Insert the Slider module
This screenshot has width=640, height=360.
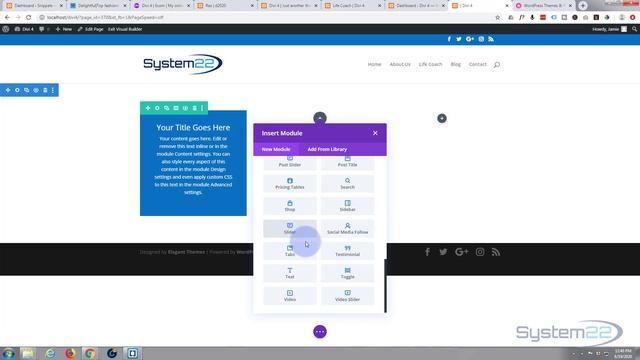tap(290, 229)
